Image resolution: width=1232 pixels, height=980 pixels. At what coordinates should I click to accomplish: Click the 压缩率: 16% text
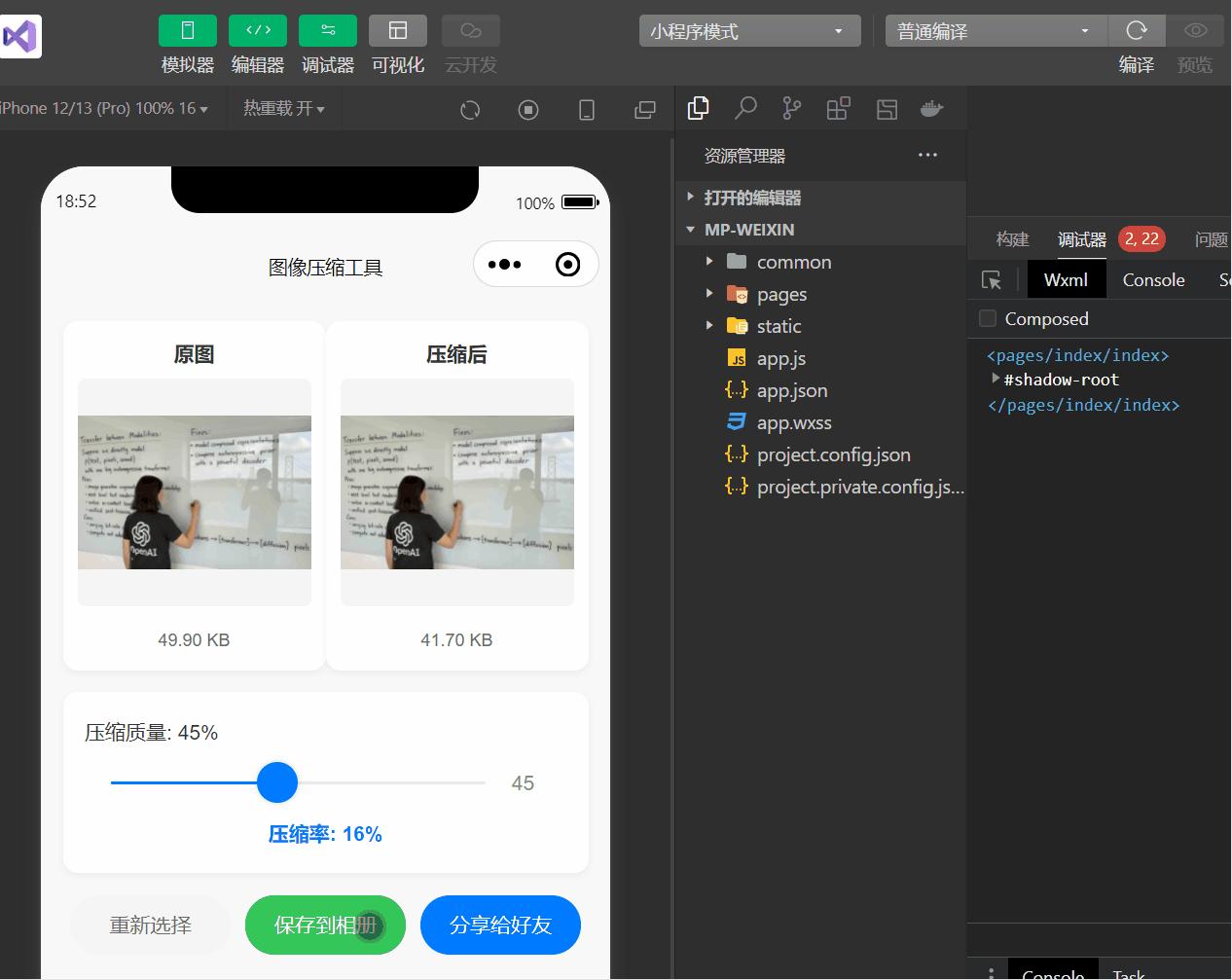click(x=325, y=834)
